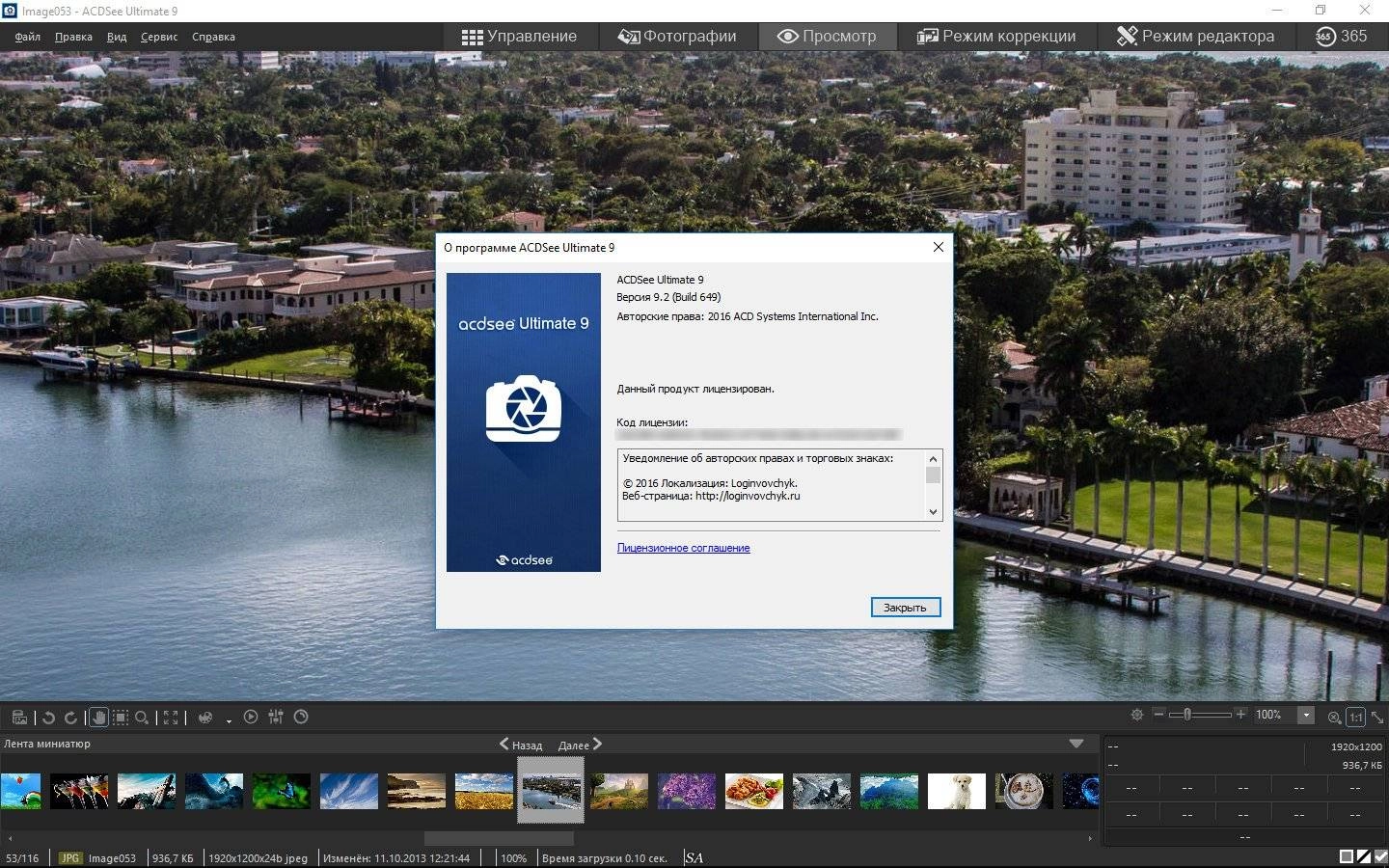
Task: Select the hot-air balloon thumbnail
Action: [x=20, y=791]
